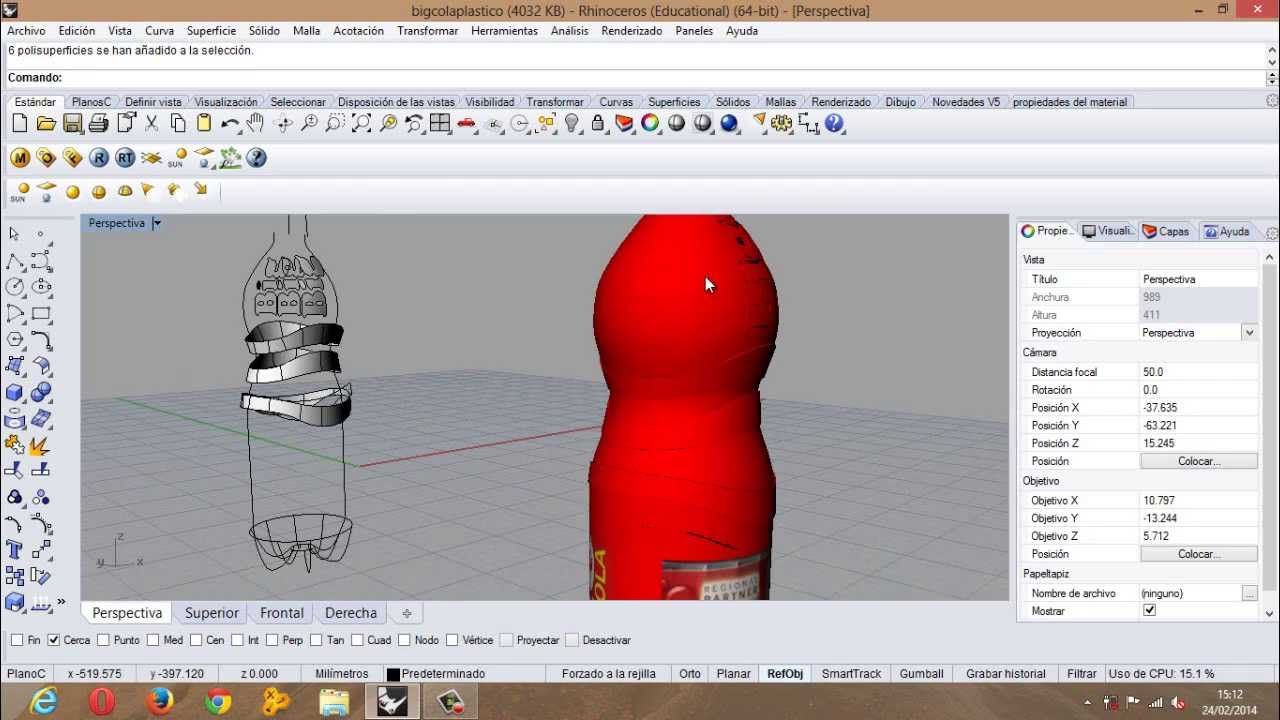Viewport: 1280px width, 720px height.
Task: Open the Archivo menu
Action: click(26, 31)
